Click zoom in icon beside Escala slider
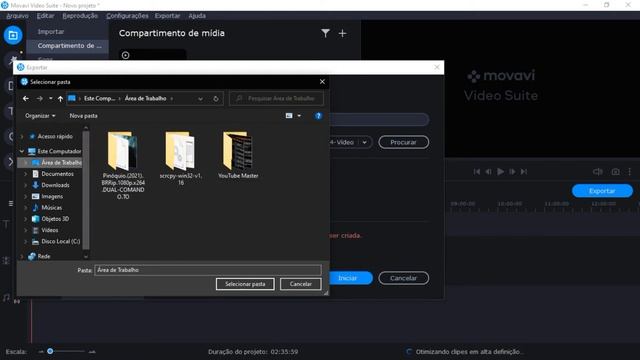Screen dimensions: 640x360 tap(92, 351)
